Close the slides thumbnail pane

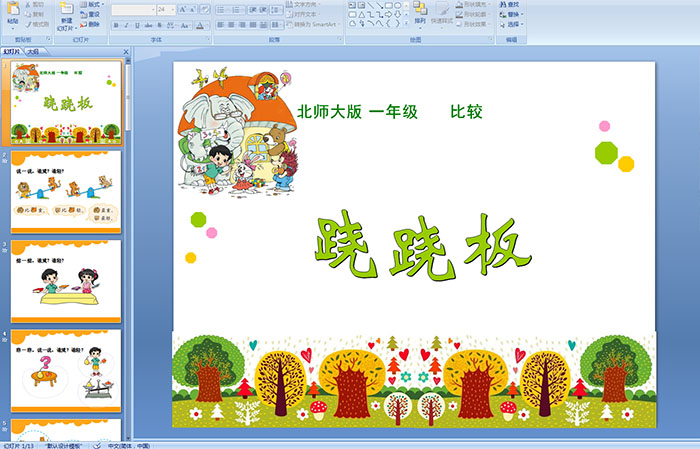coord(126,52)
